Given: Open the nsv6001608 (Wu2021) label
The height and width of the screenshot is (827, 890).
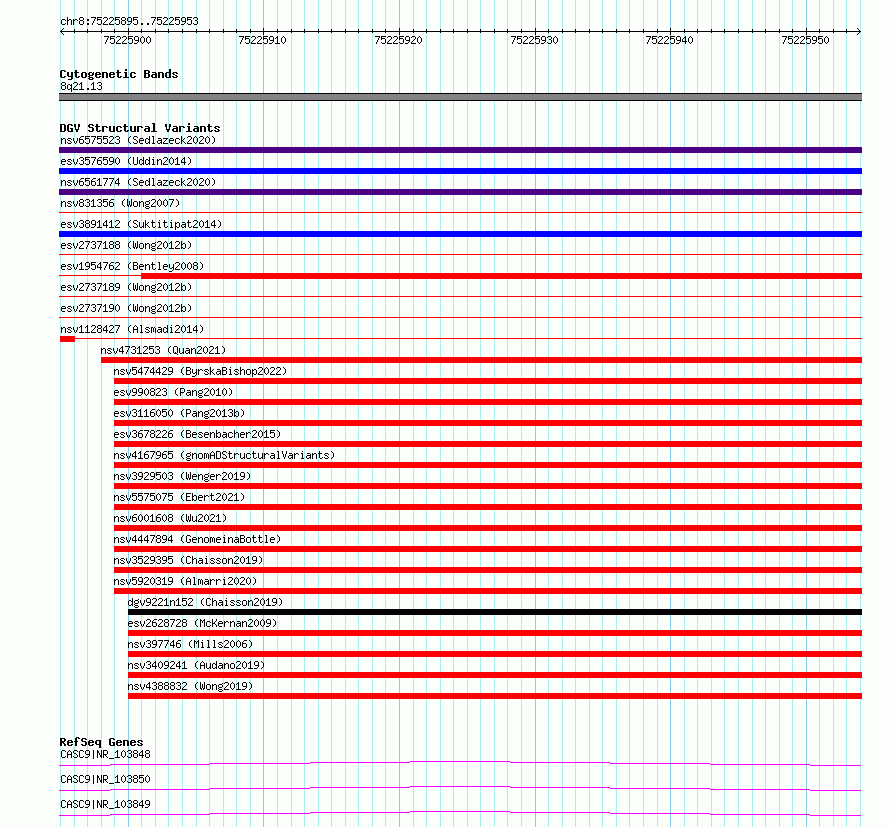Looking at the screenshot, I should pyautogui.click(x=170, y=518).
